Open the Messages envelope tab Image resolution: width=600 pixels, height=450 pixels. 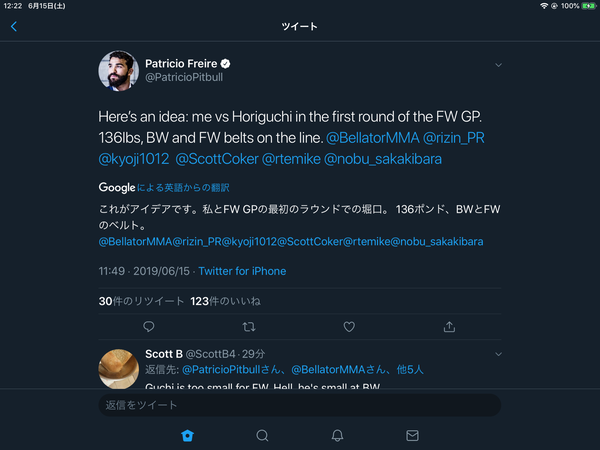(412, 435)
